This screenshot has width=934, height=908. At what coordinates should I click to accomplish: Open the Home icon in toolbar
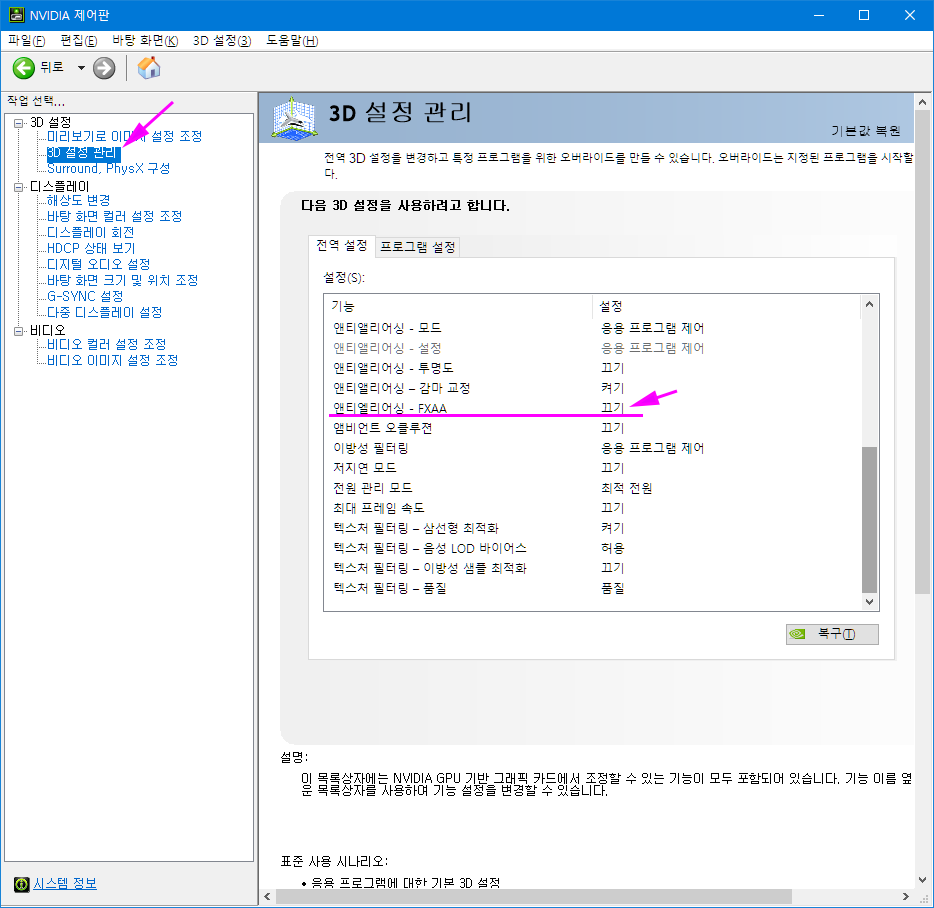click(x=149, y=67)
